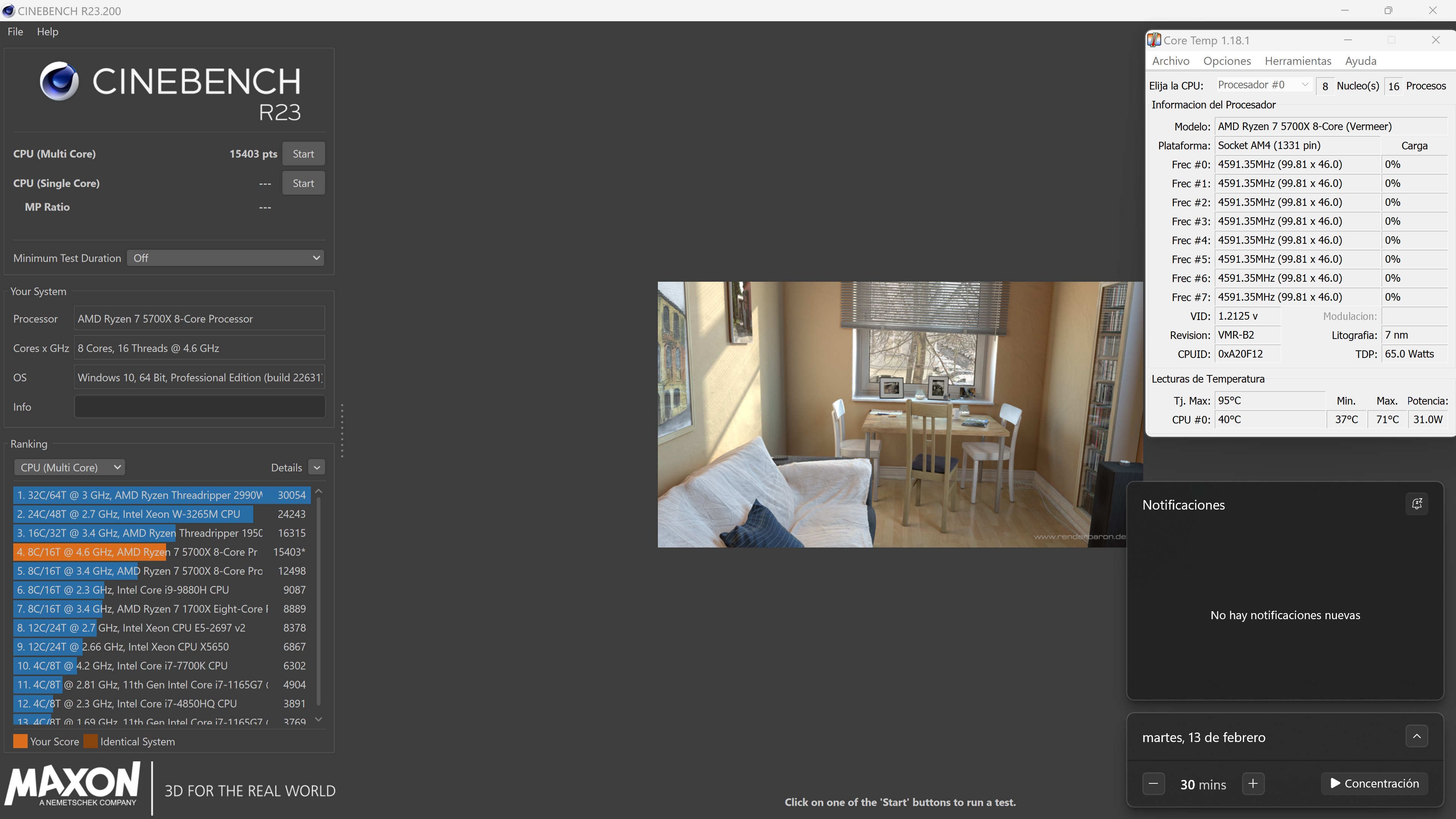Open Opciones menu in Core Temp
The height and width of the screenshot is (819, 1456).
1227,61
